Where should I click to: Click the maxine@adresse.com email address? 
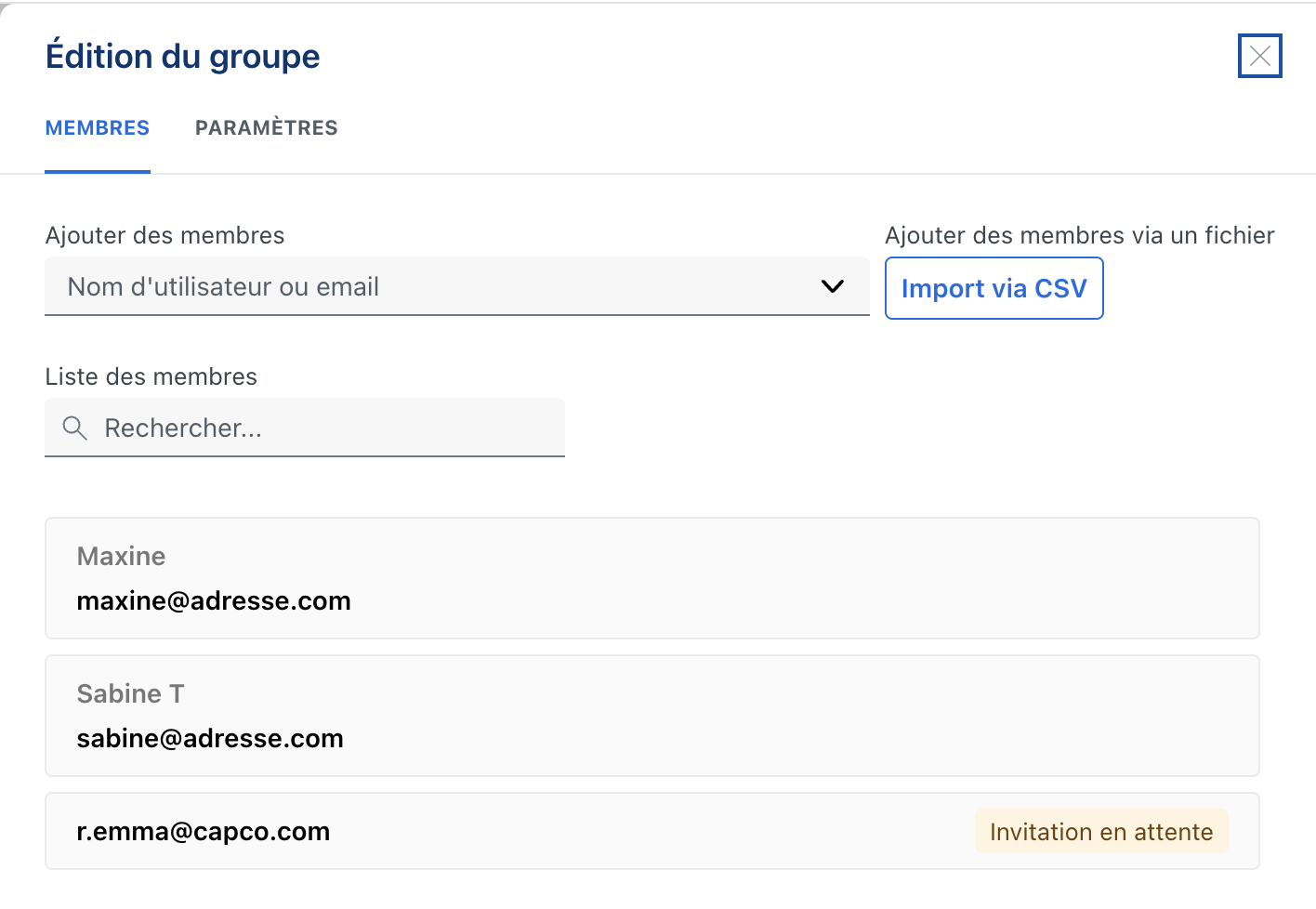tap(214, 601)
